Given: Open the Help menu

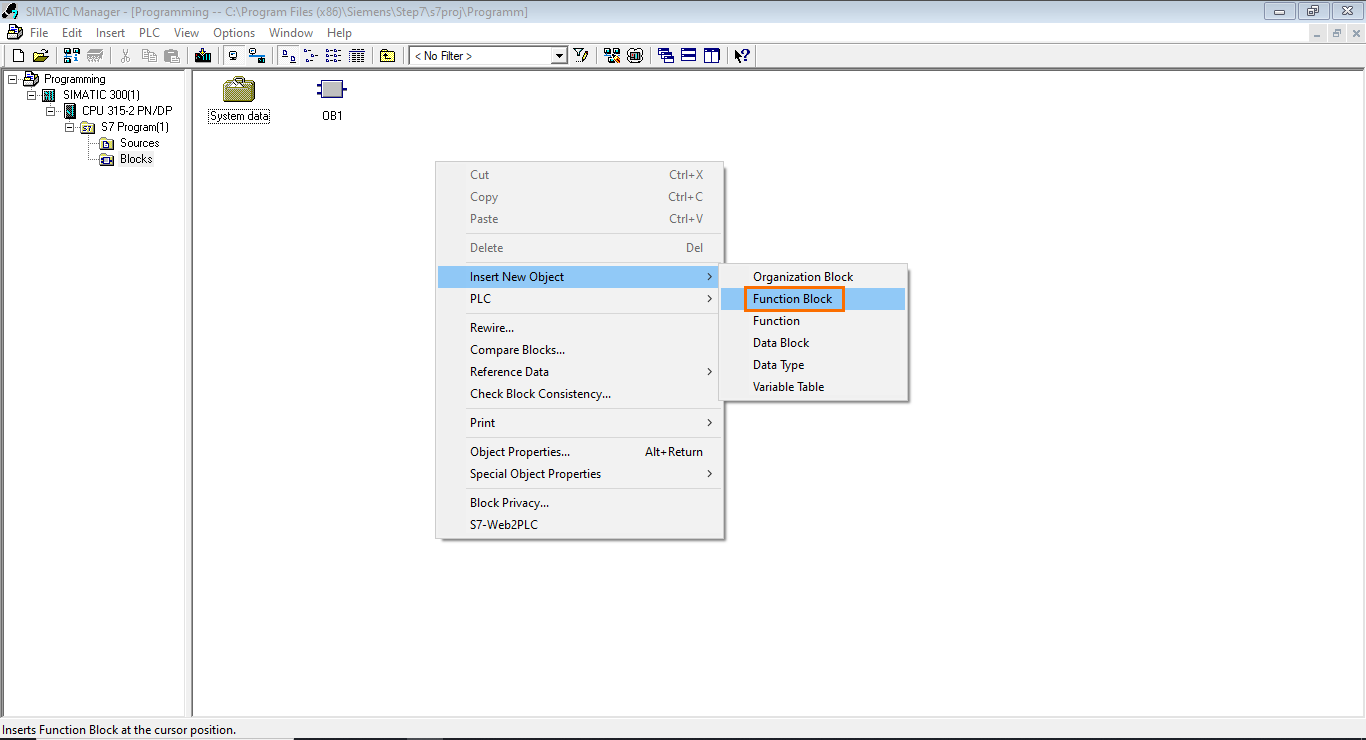Looking at the screenshot, I should 340,33.
